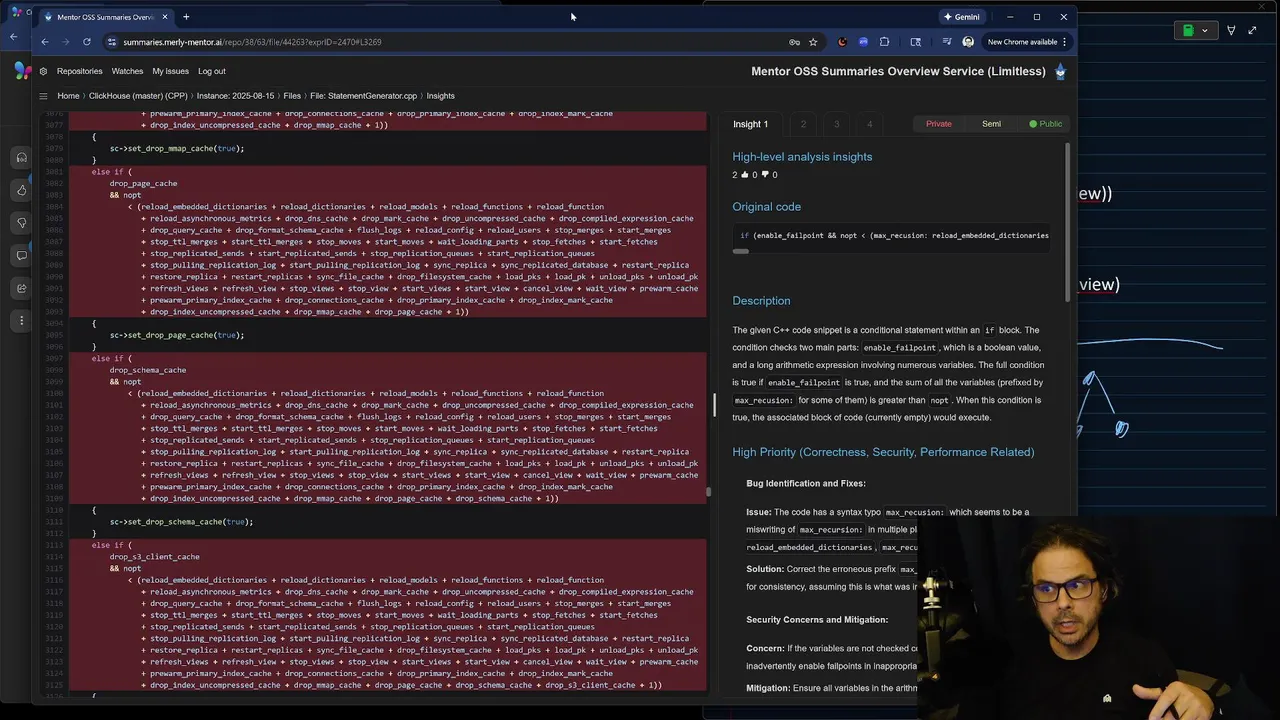Select the Insight 1 tab
Screen dimensions: 1280x720
751,124
